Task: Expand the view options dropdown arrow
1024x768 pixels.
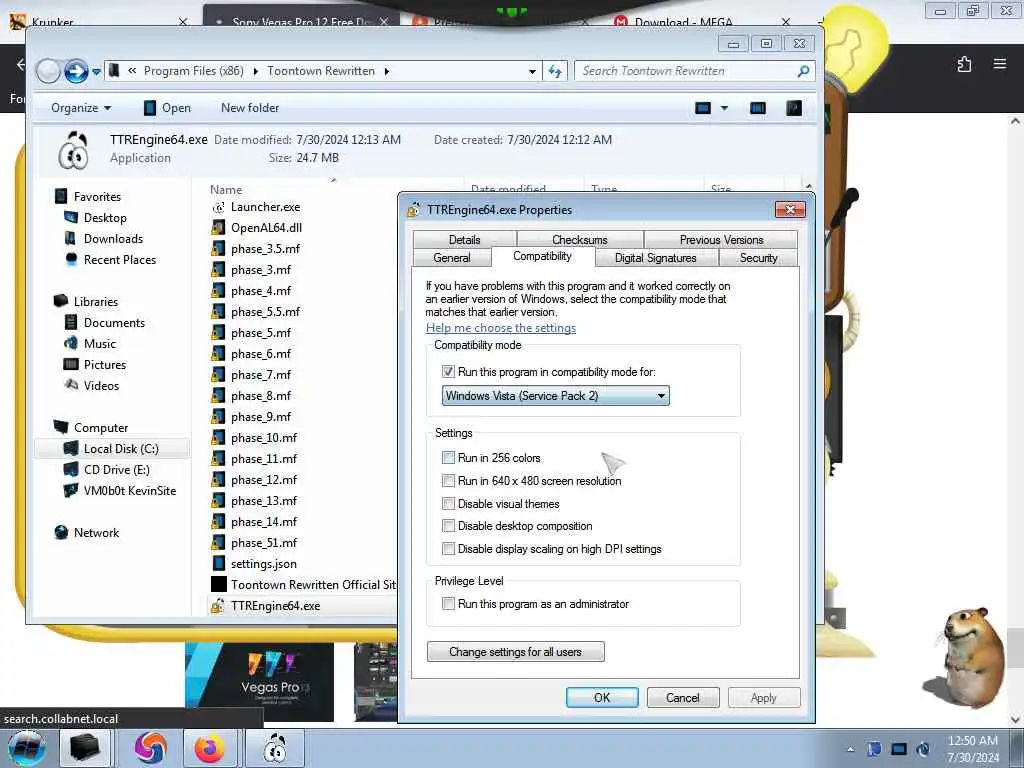Action: coord(724,108)
